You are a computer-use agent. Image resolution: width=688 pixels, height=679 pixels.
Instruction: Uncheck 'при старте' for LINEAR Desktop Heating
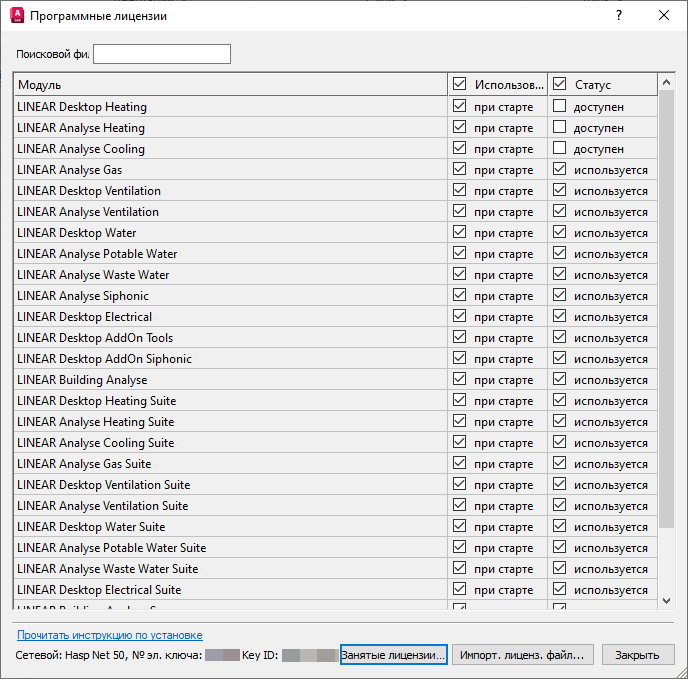tap(459, 106)
